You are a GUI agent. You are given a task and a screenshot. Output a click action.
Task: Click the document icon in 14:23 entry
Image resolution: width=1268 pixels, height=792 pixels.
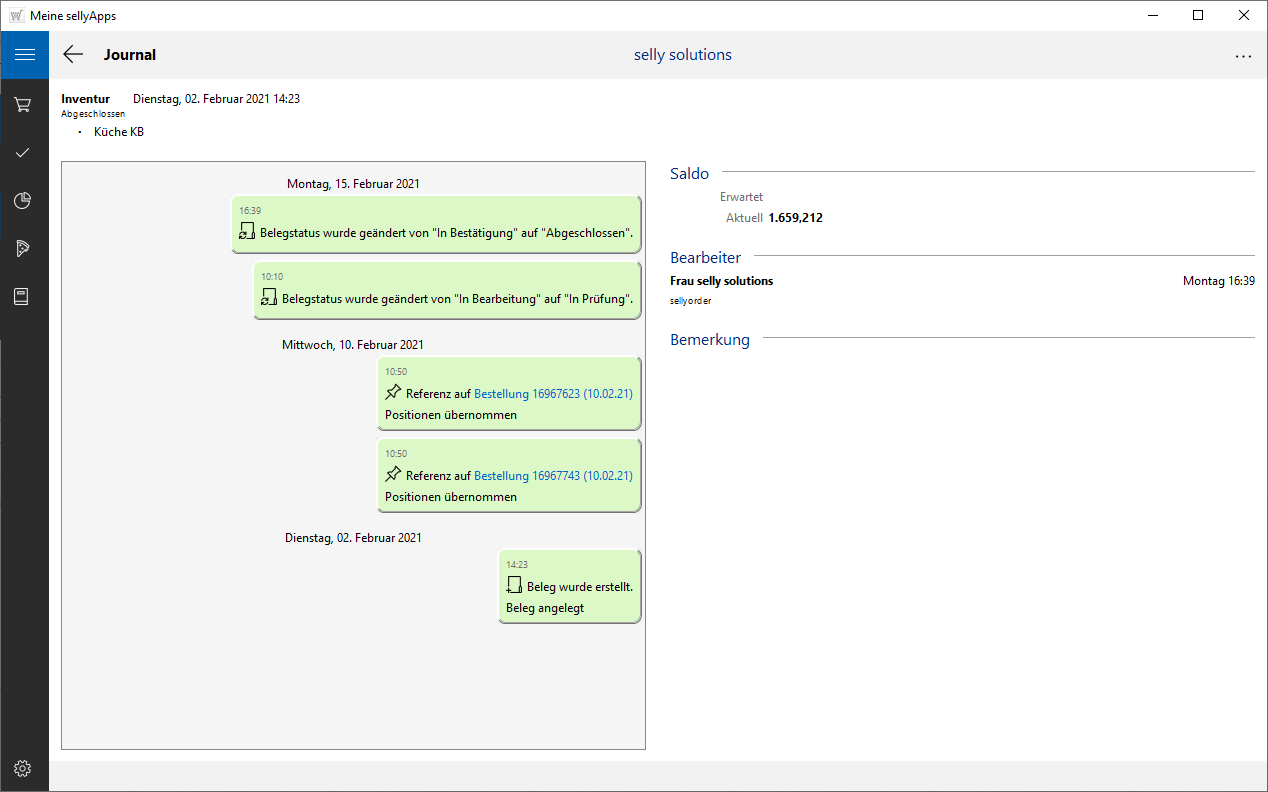[x=514, y=586]
